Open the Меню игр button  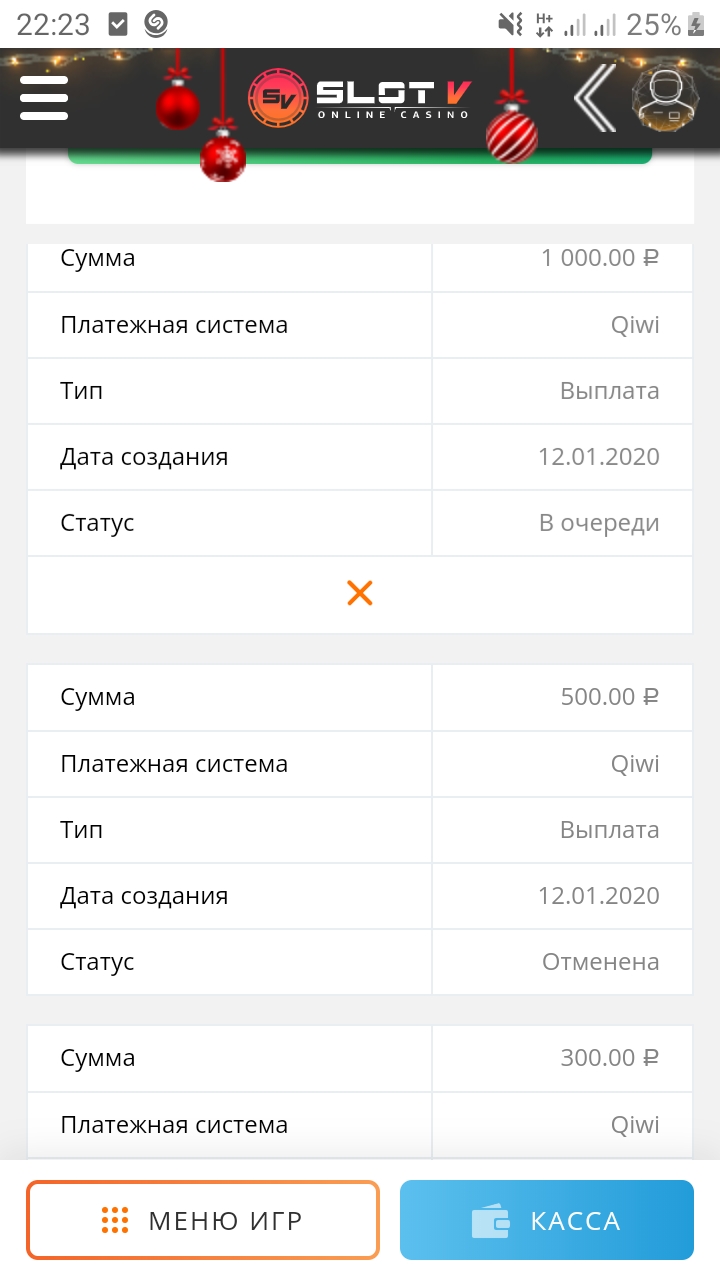coord(203,1220)
